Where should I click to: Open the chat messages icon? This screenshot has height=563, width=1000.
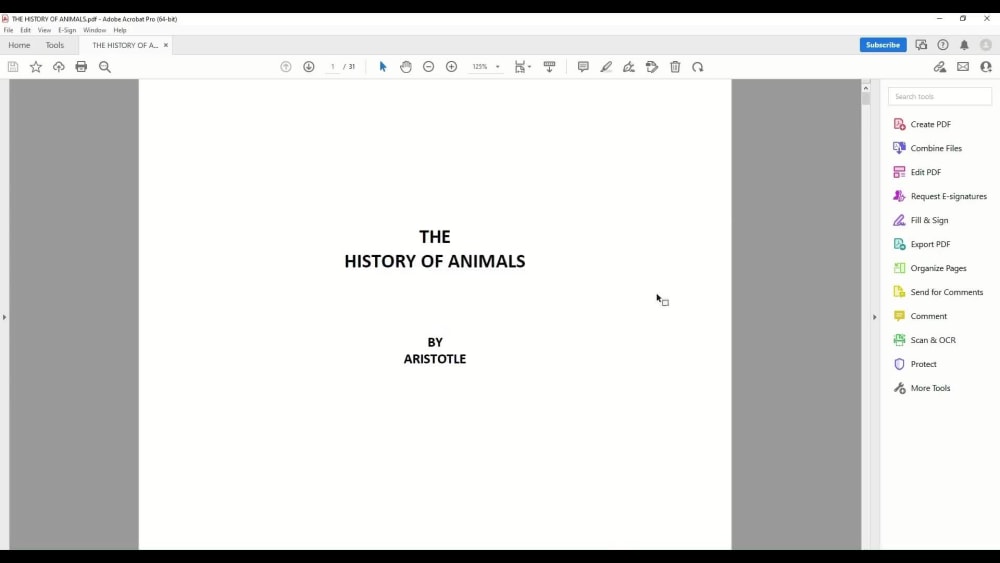[921, 45]
